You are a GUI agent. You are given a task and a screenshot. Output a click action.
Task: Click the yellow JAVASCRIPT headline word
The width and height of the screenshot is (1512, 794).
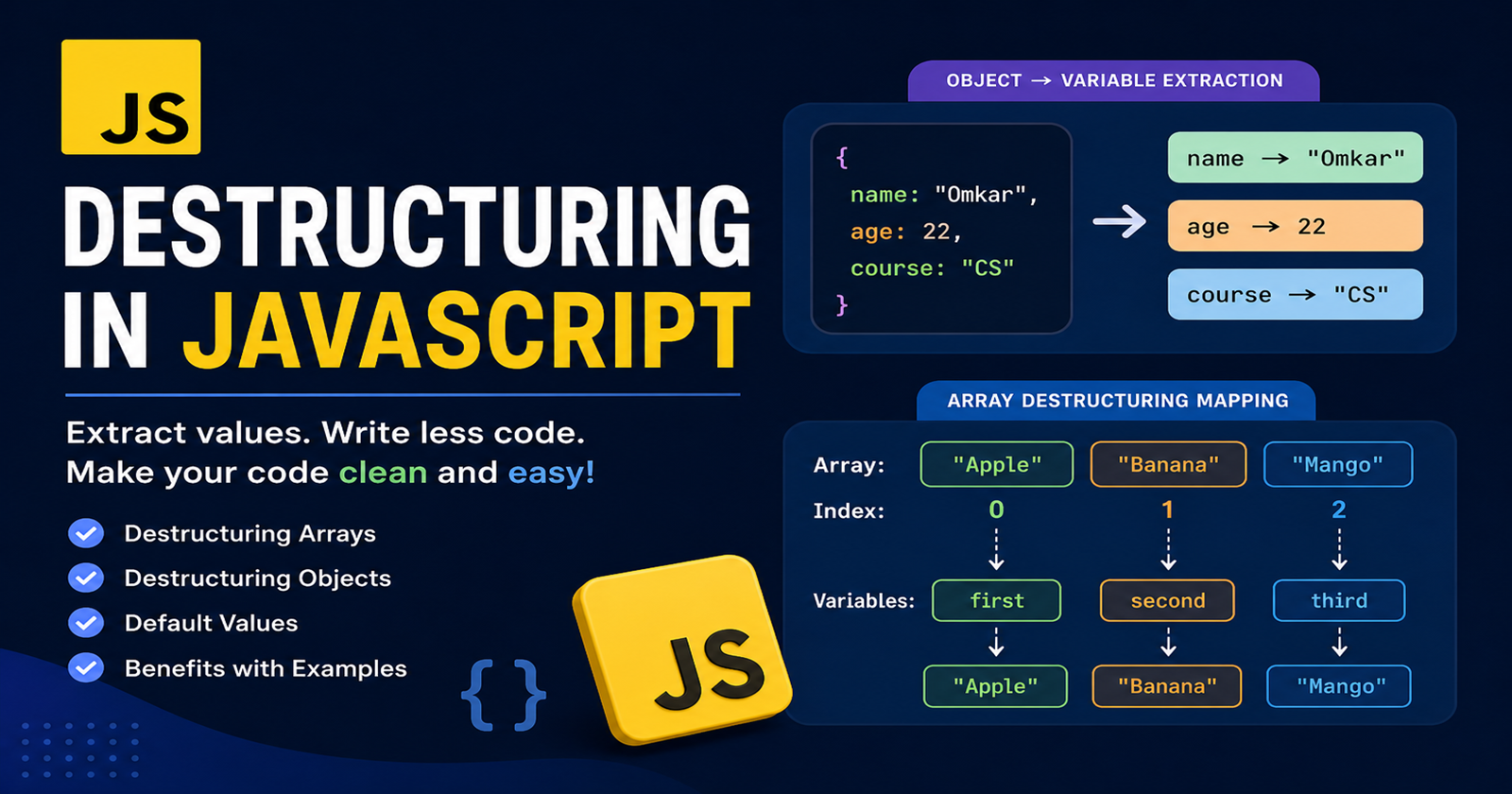point(466,330)
